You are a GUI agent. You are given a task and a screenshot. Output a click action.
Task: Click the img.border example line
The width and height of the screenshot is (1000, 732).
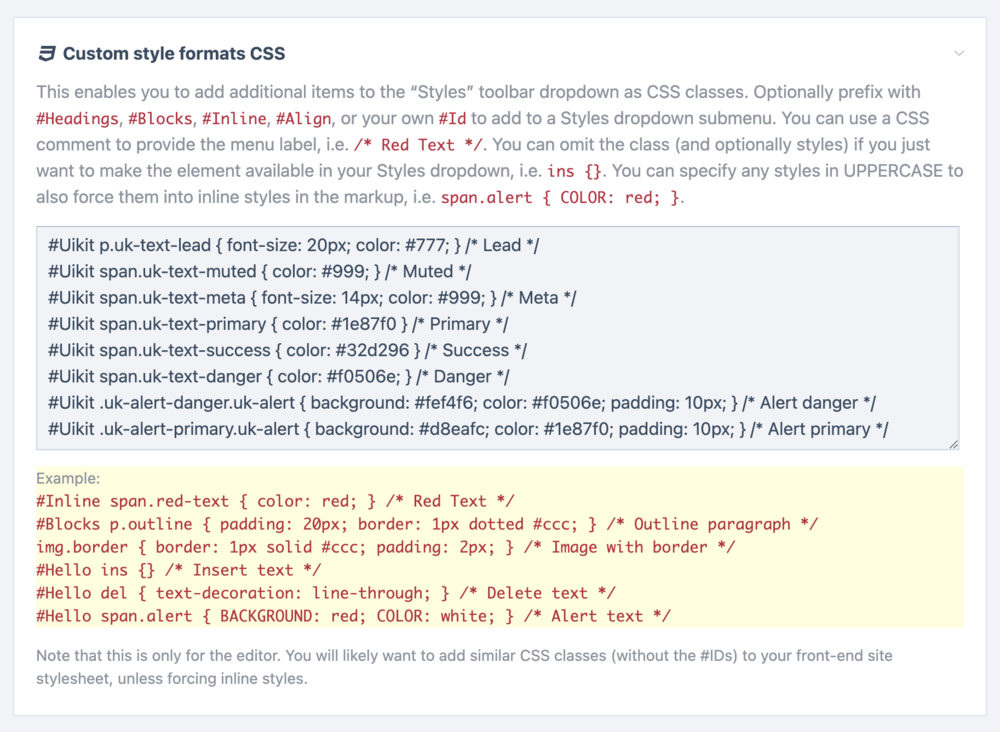(x=385, y=547)
